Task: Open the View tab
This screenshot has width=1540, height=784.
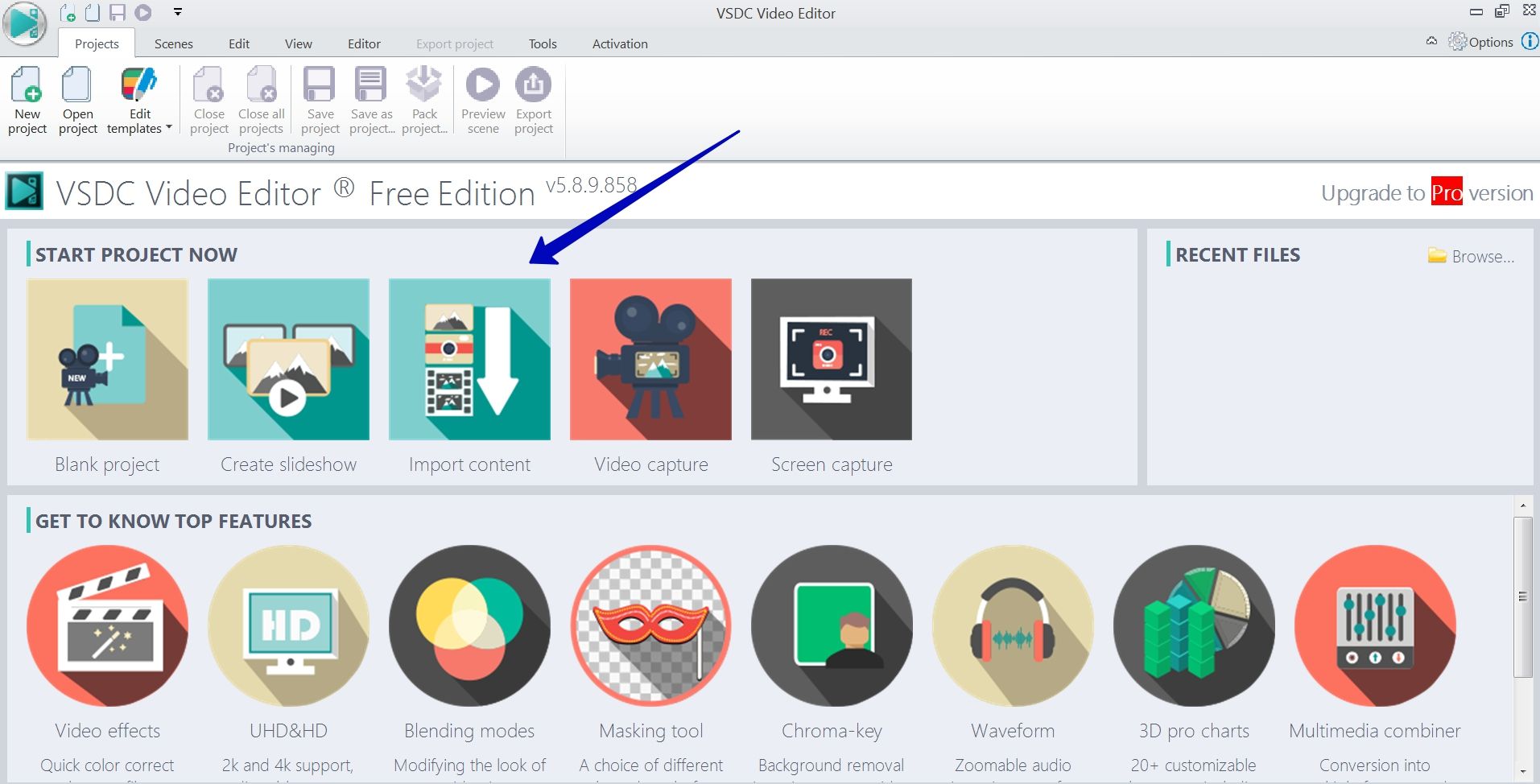Action: click(x=299, y=43)
